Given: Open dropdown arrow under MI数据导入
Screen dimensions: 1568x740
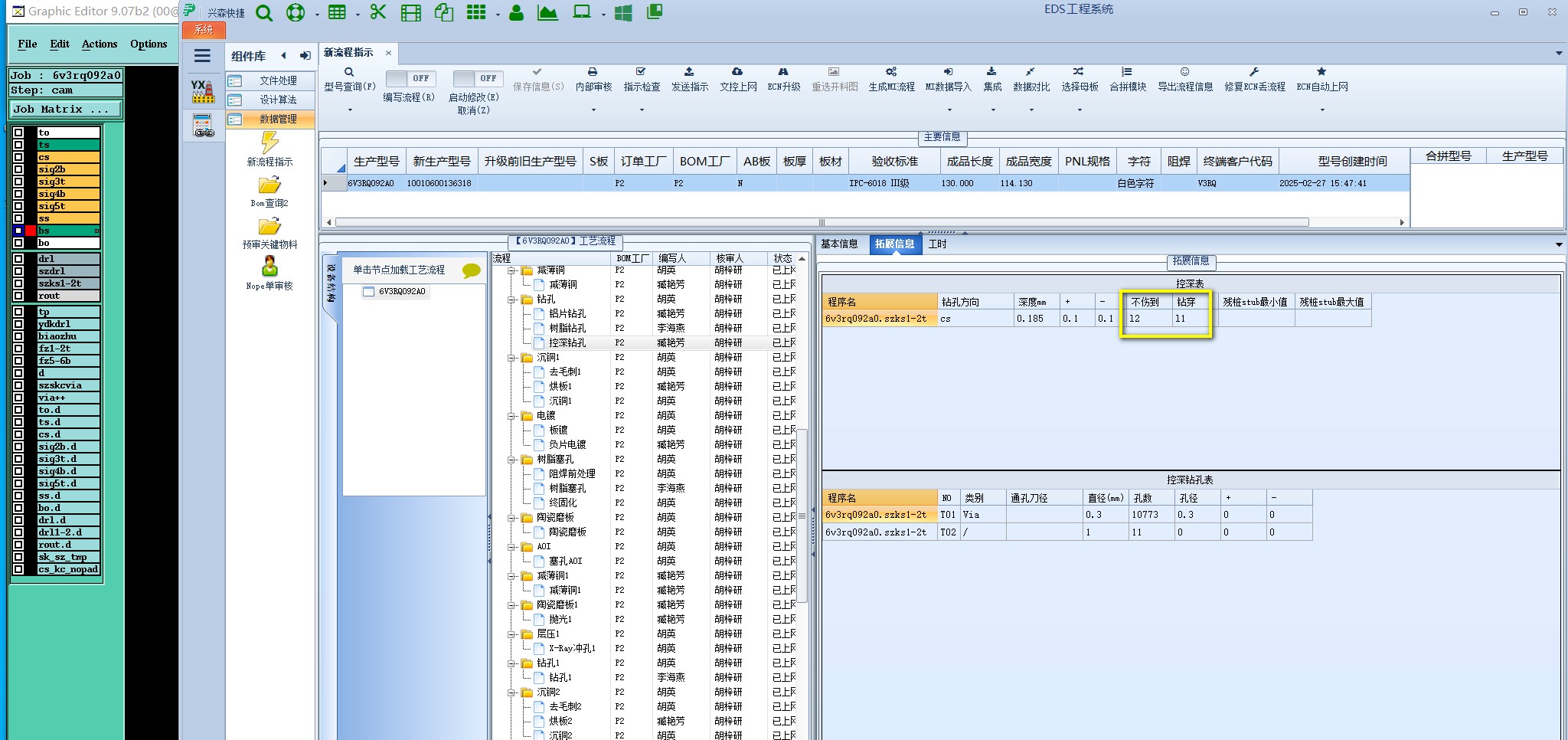Looking at the screenshot, I should [x=948, y=110].
